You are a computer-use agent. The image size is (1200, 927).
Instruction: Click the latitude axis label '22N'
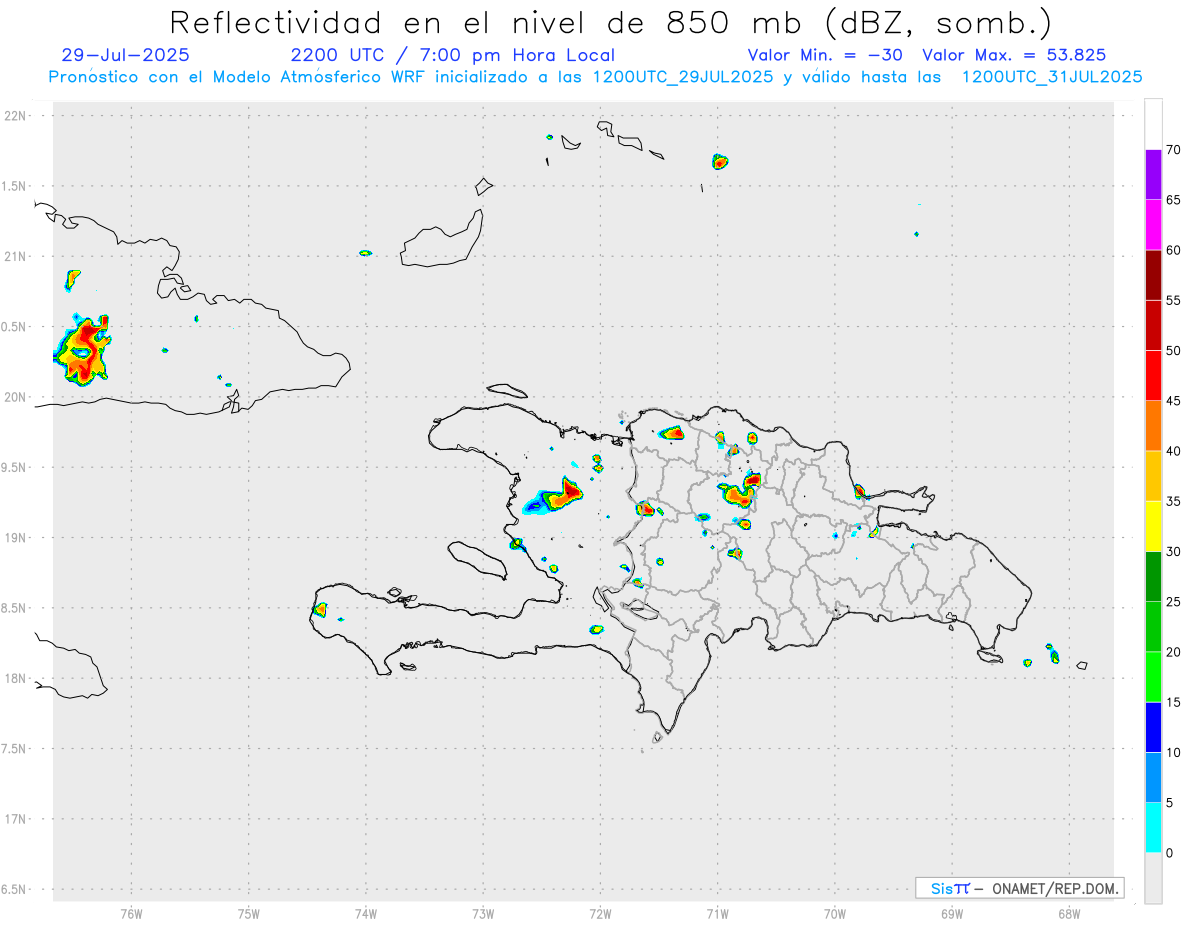17,116
